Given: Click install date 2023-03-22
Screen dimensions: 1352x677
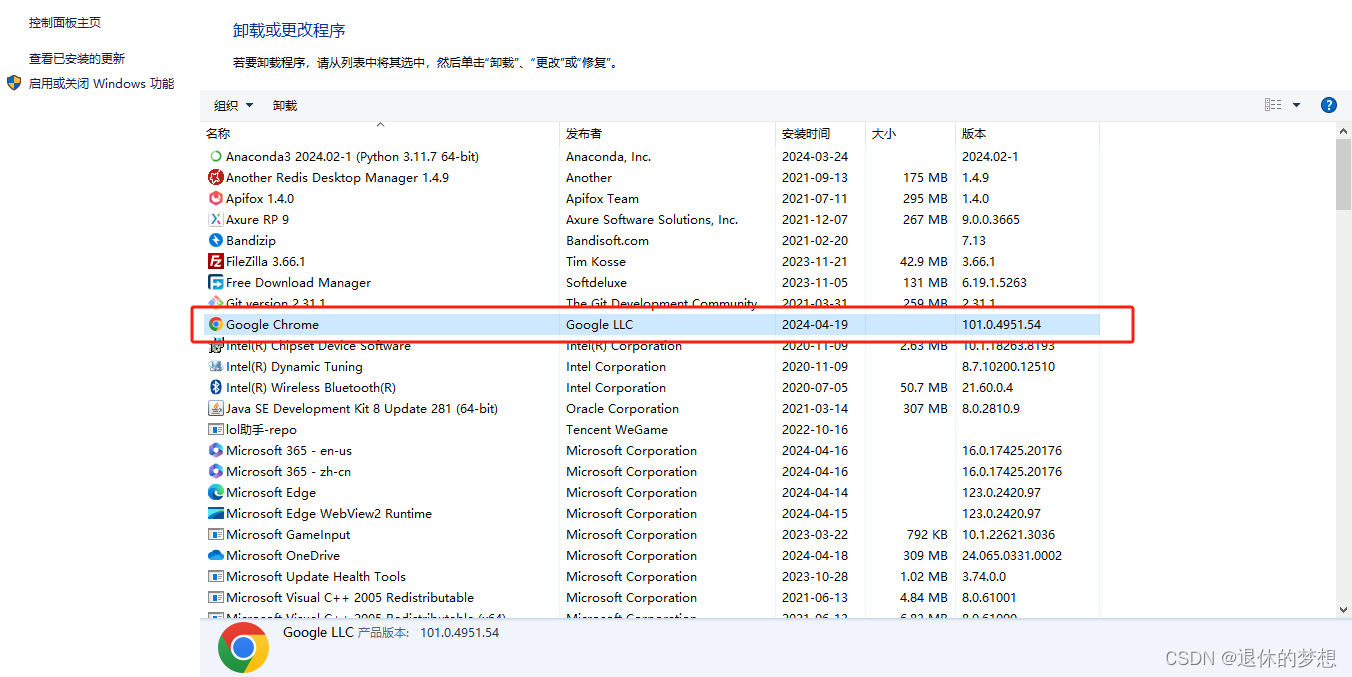Looking at the screenshot, I should [x=815, y=534].
